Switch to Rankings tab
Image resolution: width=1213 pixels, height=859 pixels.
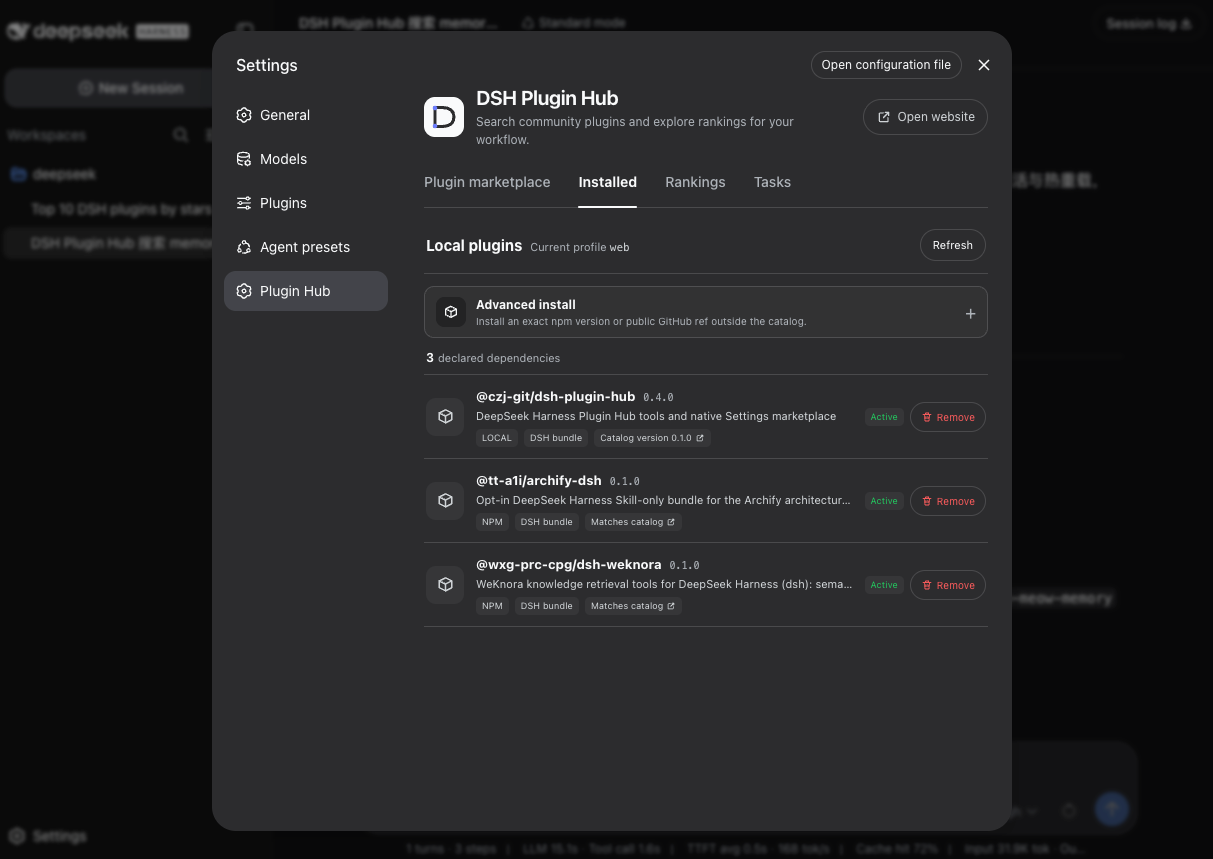pyautogui.click(x=695, y=182)
